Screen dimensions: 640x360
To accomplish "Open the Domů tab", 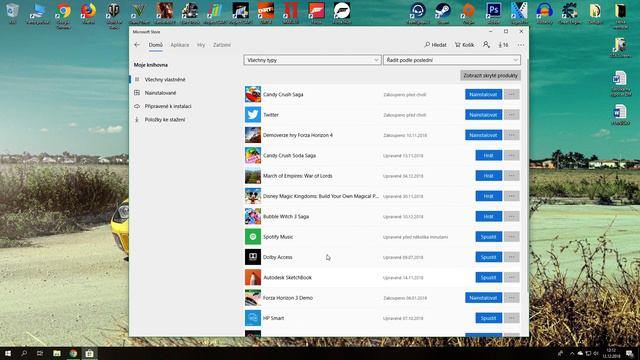I will tap(156, 45).
